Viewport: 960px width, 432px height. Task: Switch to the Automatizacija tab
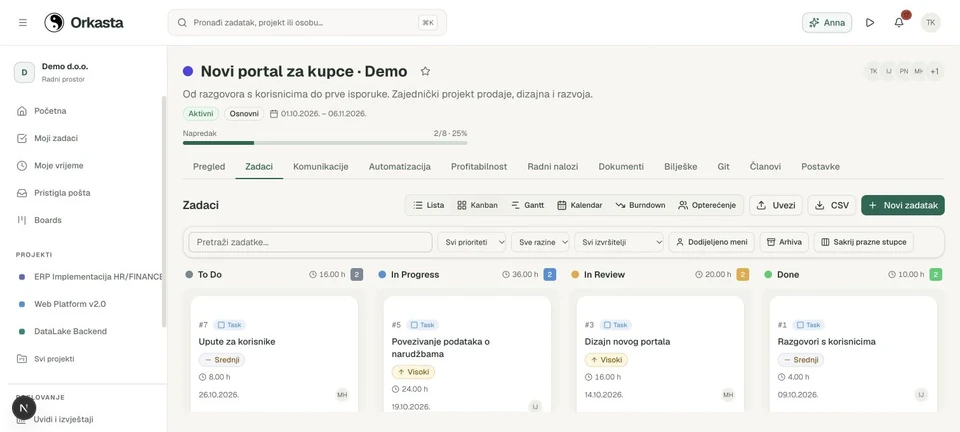tap(399, 166)
